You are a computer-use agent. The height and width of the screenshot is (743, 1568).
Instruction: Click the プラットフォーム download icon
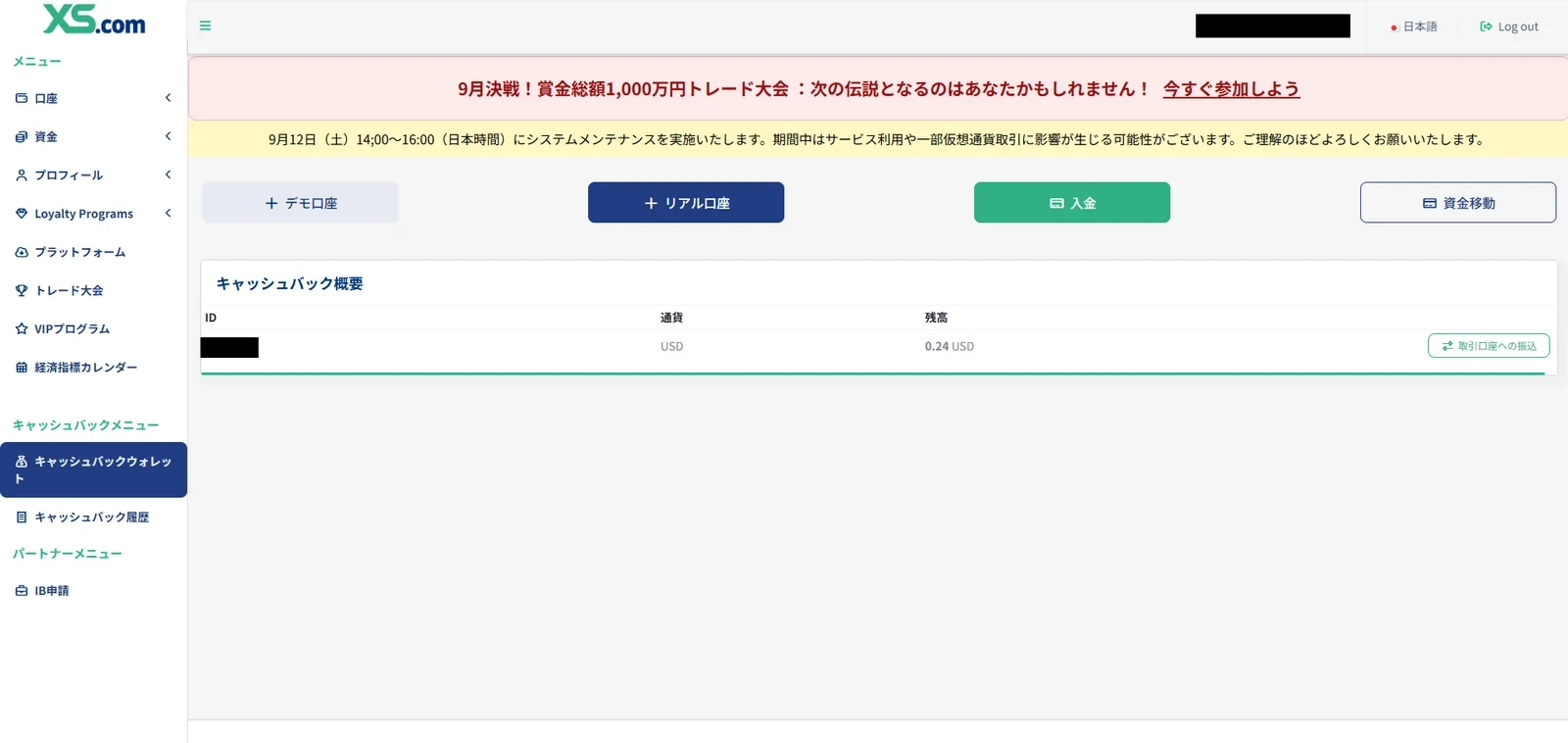coord(22,252)
